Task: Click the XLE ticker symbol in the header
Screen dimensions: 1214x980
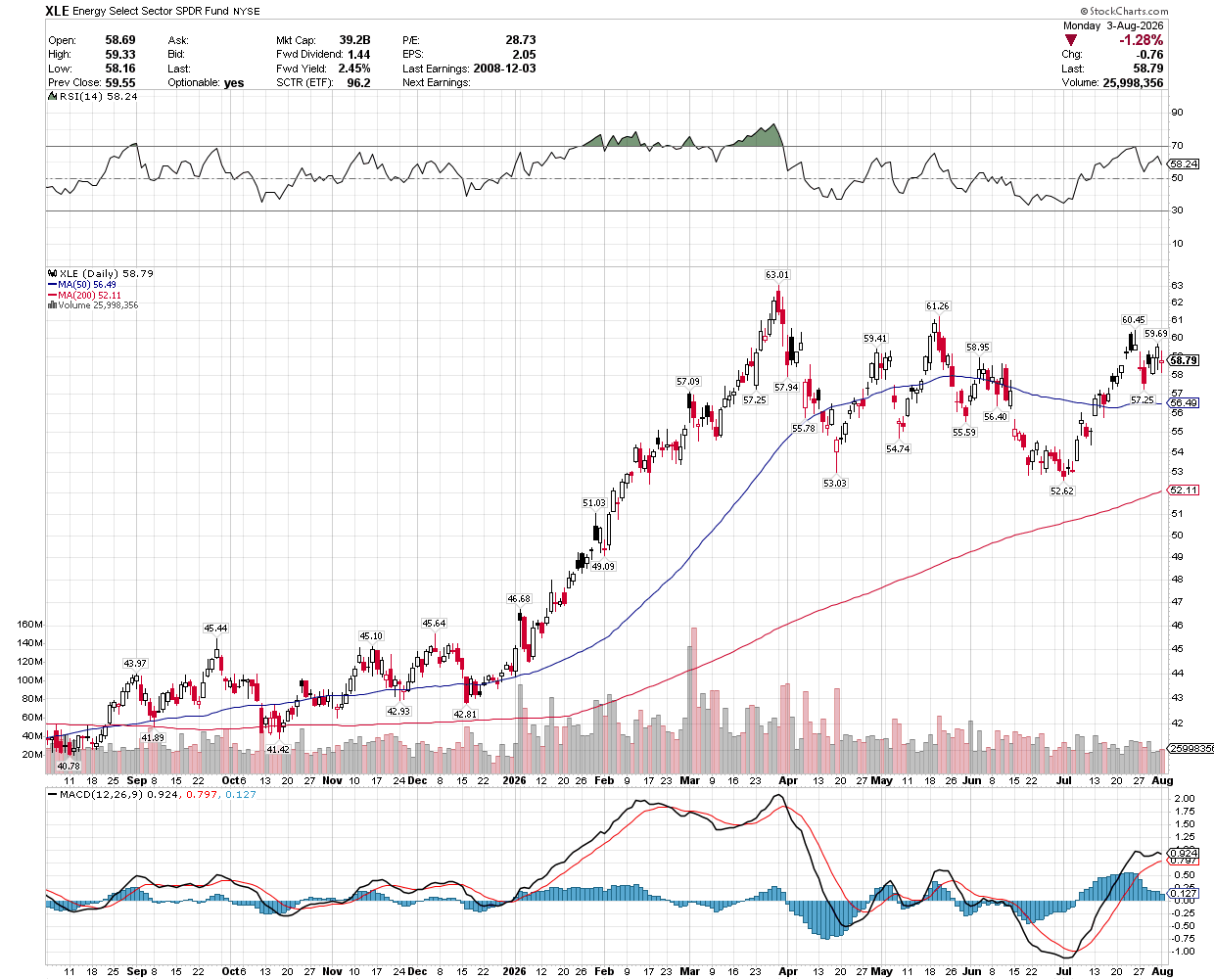Action: [x=58, y=11]
